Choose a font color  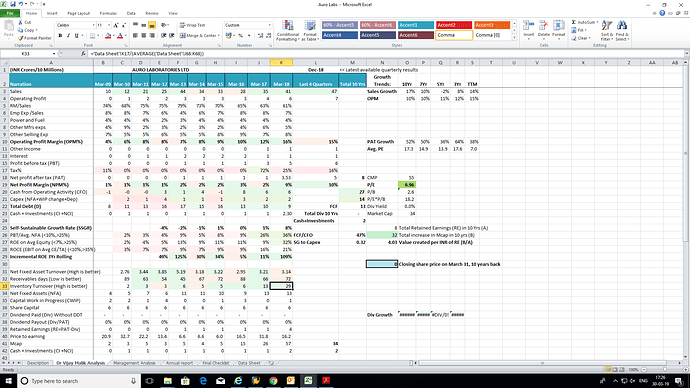(x=120, y=36)
